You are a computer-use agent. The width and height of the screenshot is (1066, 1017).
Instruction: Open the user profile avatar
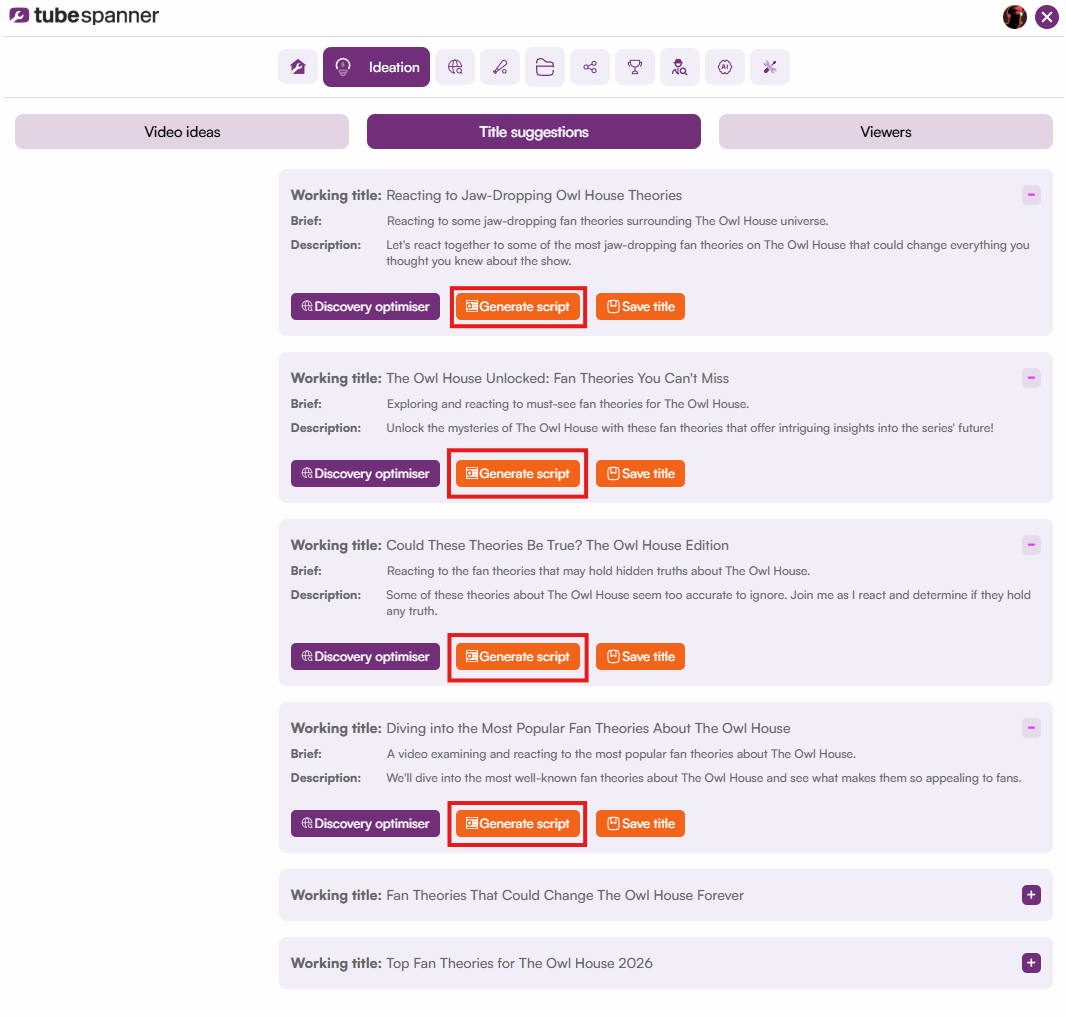pyautogui.click(x=1014, y=17)
